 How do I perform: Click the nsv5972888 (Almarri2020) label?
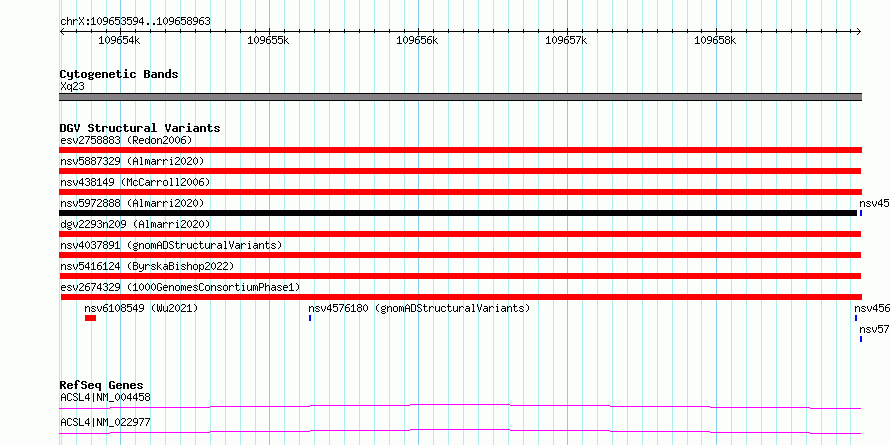pos(132,203)
